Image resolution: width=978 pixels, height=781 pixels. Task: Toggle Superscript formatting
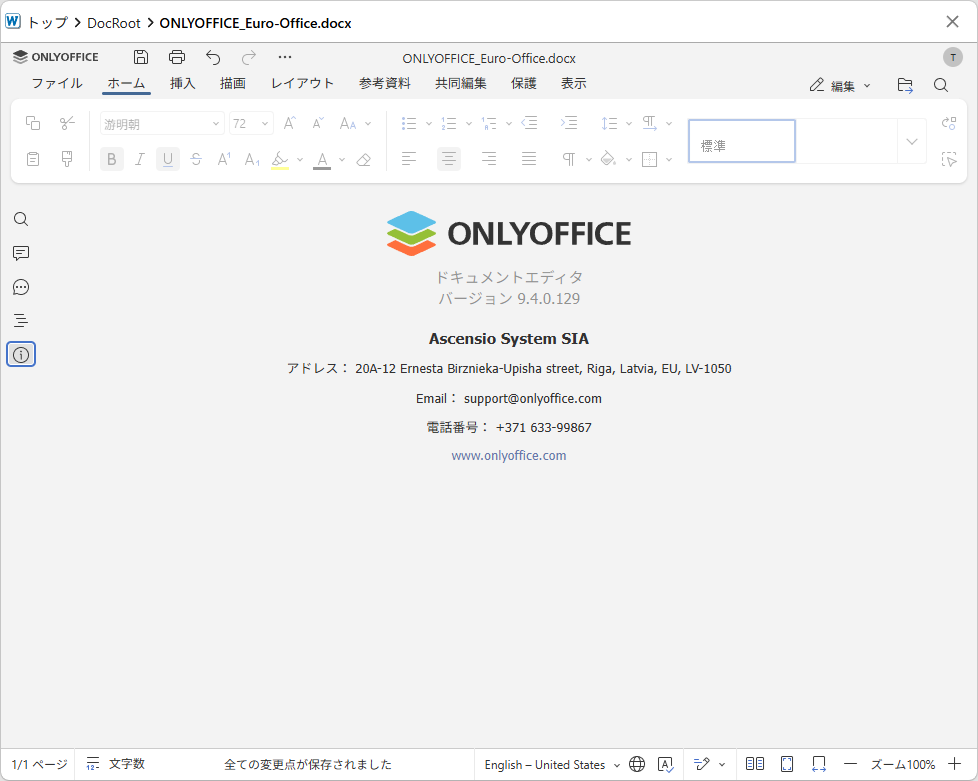224,160
